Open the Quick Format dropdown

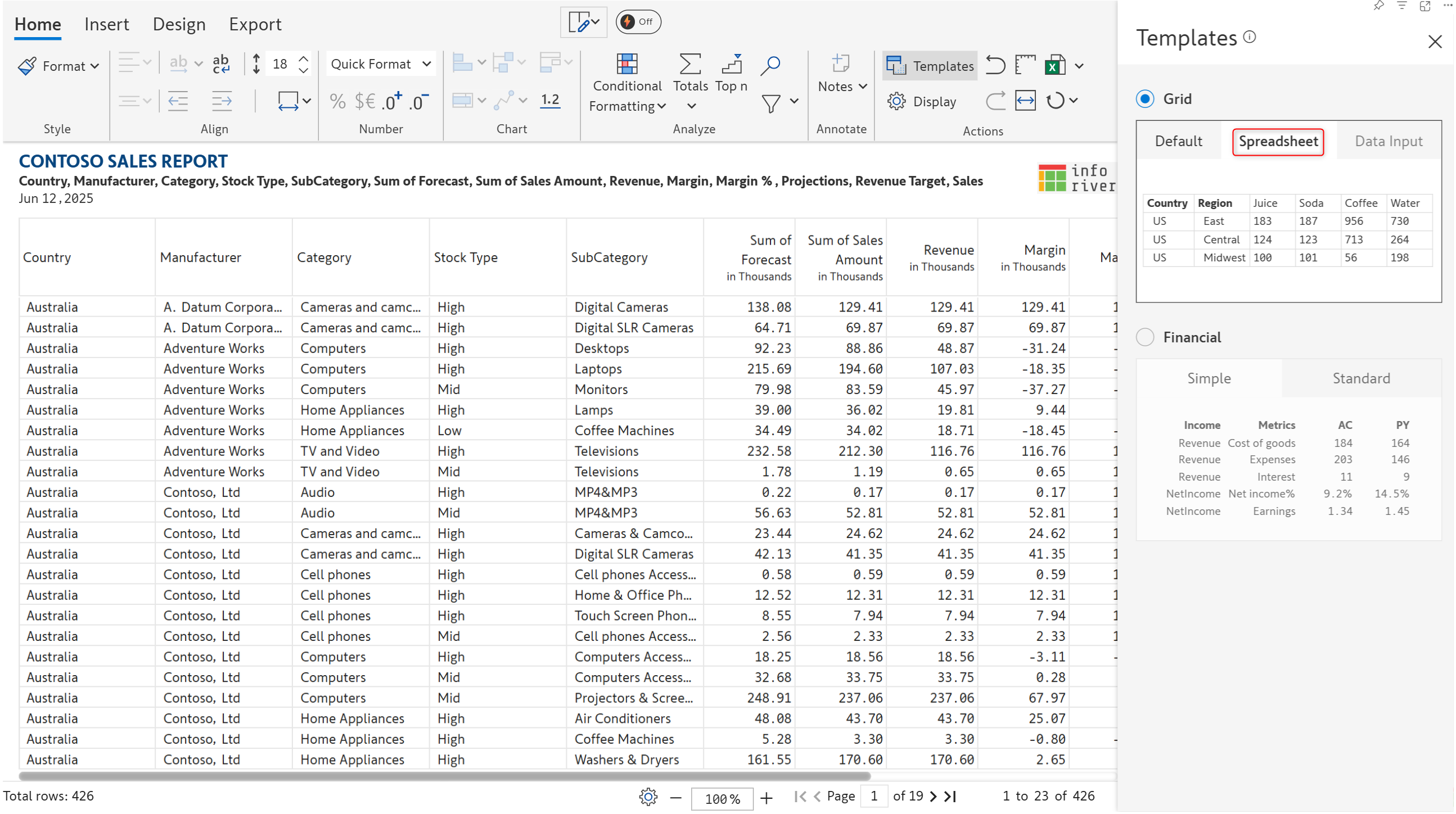click(x=381, y=65)
